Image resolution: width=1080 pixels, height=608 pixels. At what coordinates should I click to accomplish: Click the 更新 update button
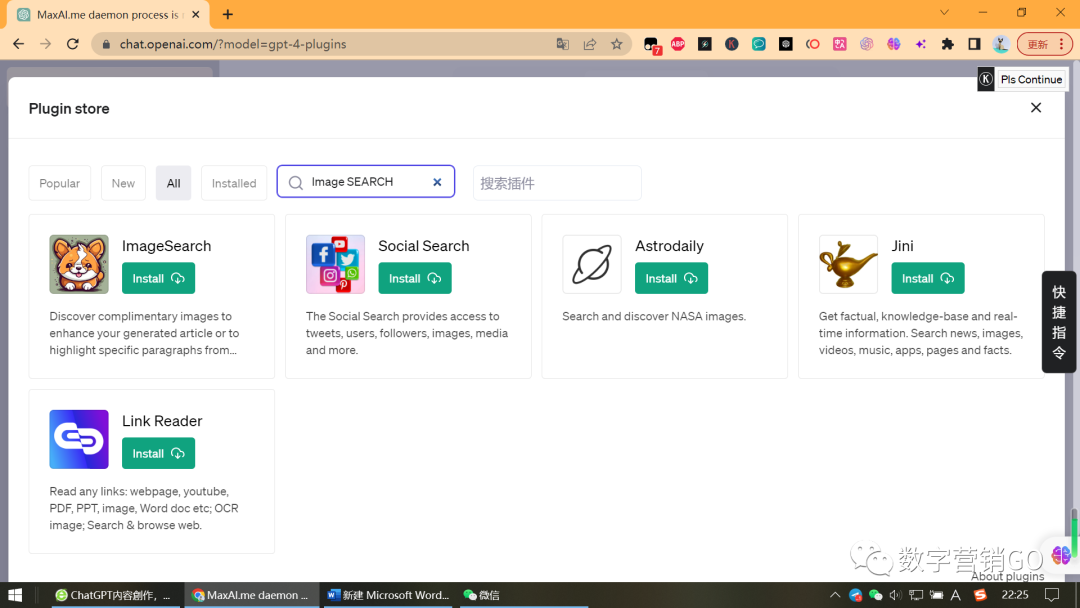(1038, 44)
